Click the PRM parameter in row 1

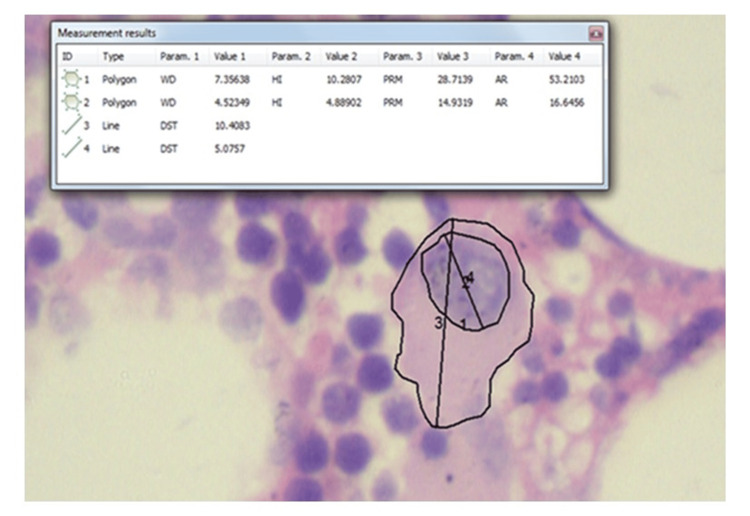(x=393, y=79)
